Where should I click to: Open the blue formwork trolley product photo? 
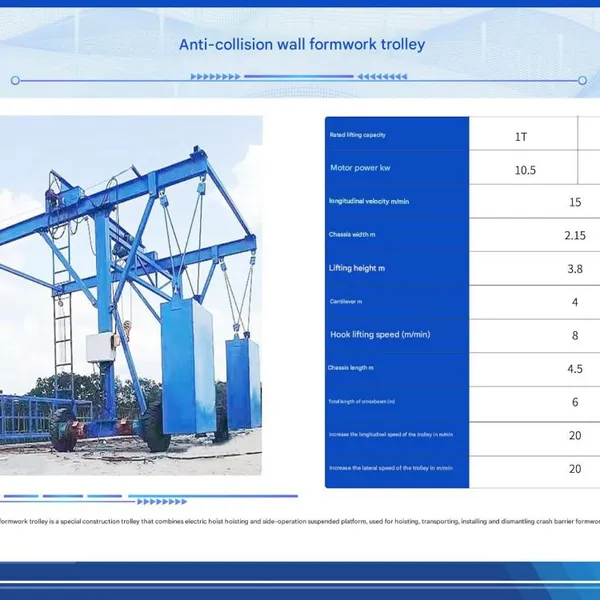click(131, 295)
